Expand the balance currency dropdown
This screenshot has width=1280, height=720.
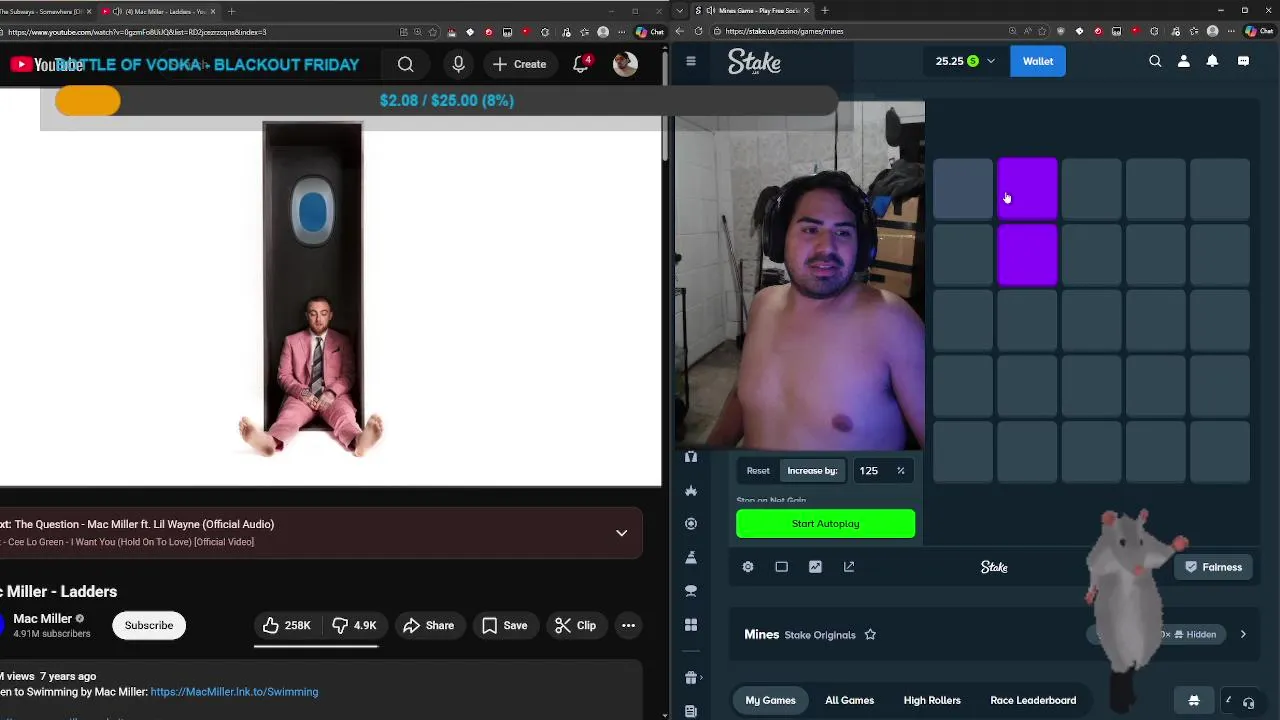coord(991,61)
